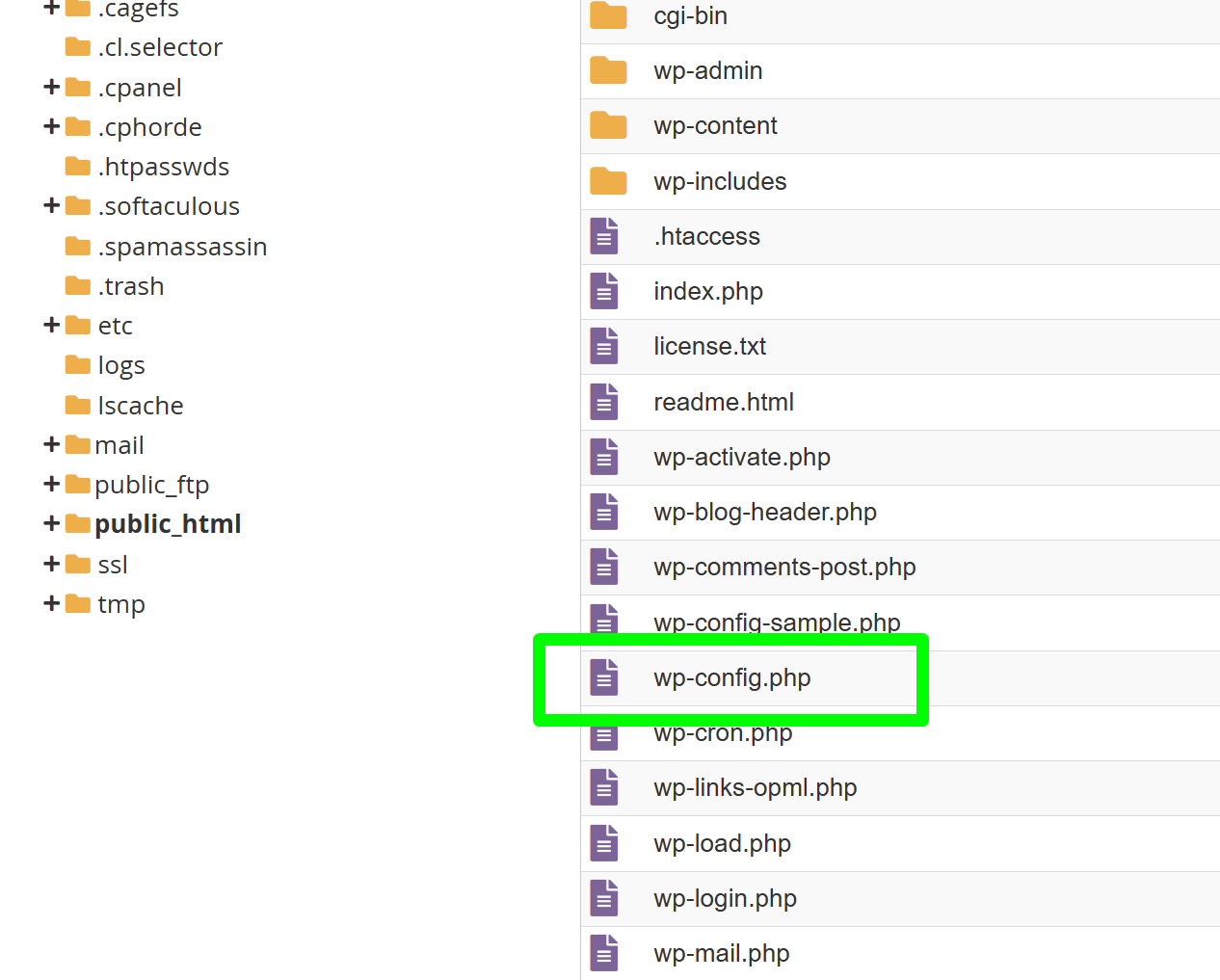Click the .htaccess file icon
Viewport: 1220px width, 980px height.
(x=604, y=236)
